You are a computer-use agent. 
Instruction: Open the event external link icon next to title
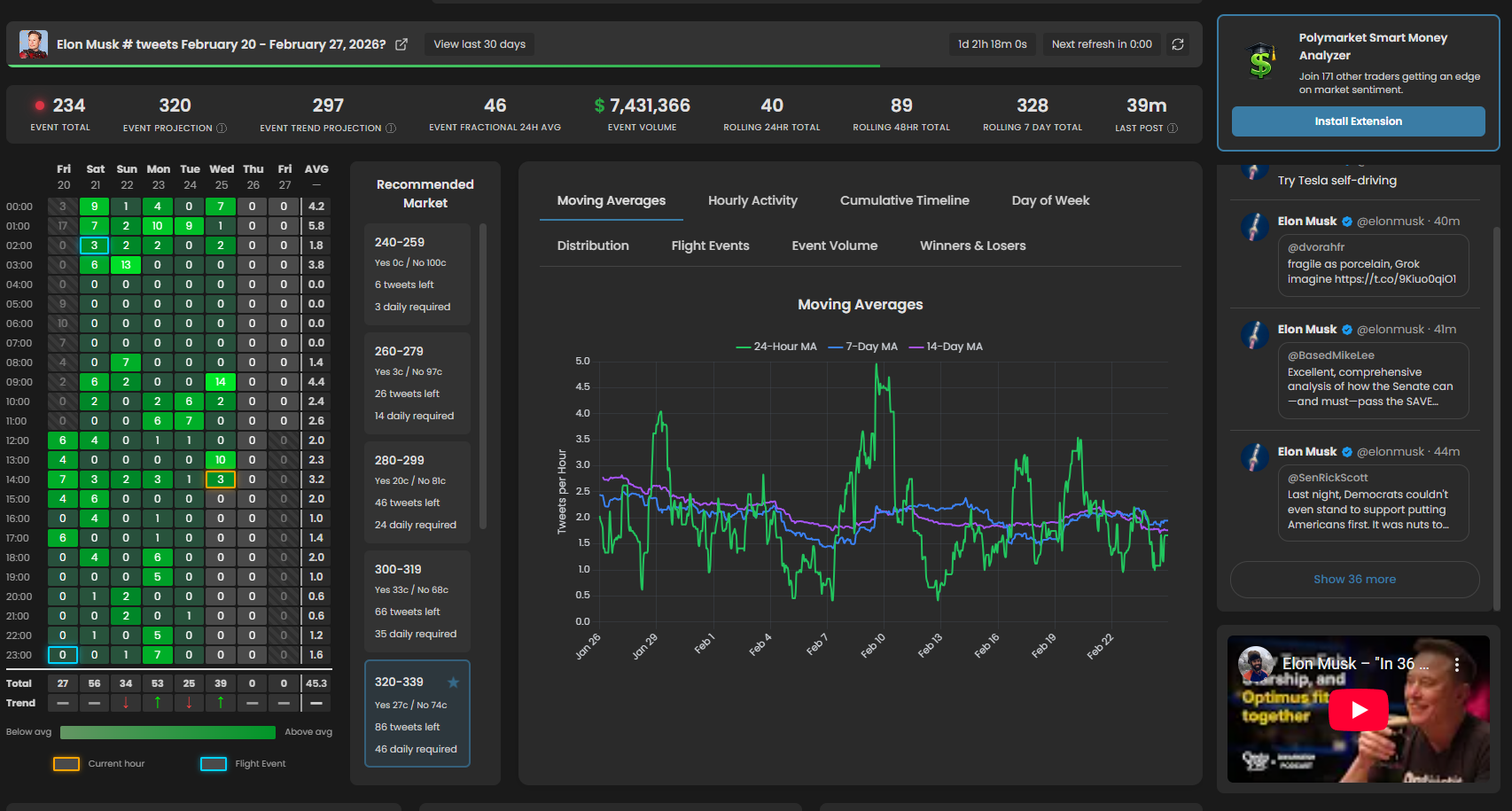(401, 43)
